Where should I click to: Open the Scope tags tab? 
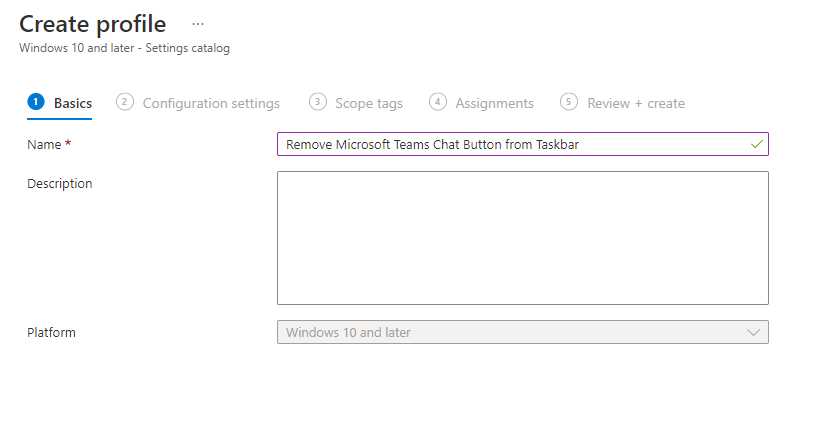(356, 103)
